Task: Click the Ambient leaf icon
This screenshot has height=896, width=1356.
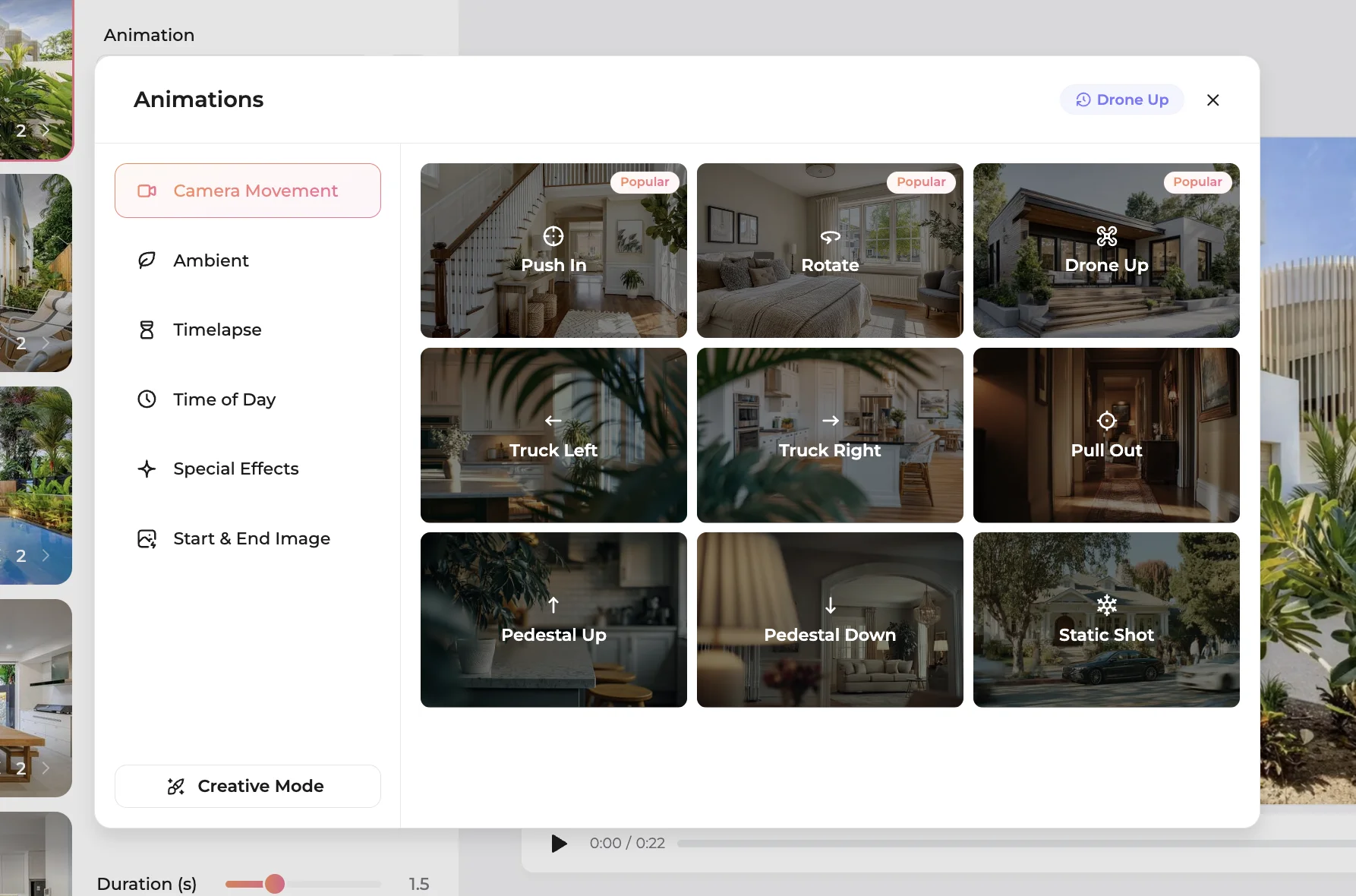Action: [x=147, y=260]
